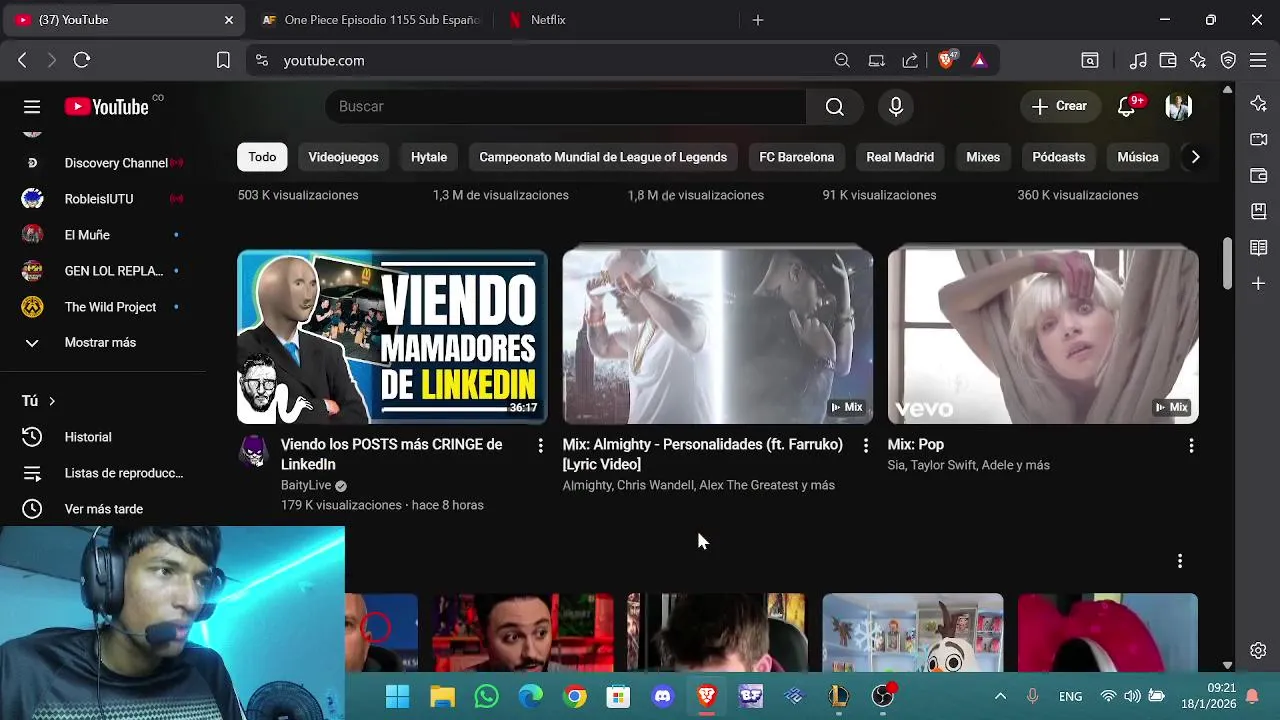Click the search magnifier button

tap(835, 107)
